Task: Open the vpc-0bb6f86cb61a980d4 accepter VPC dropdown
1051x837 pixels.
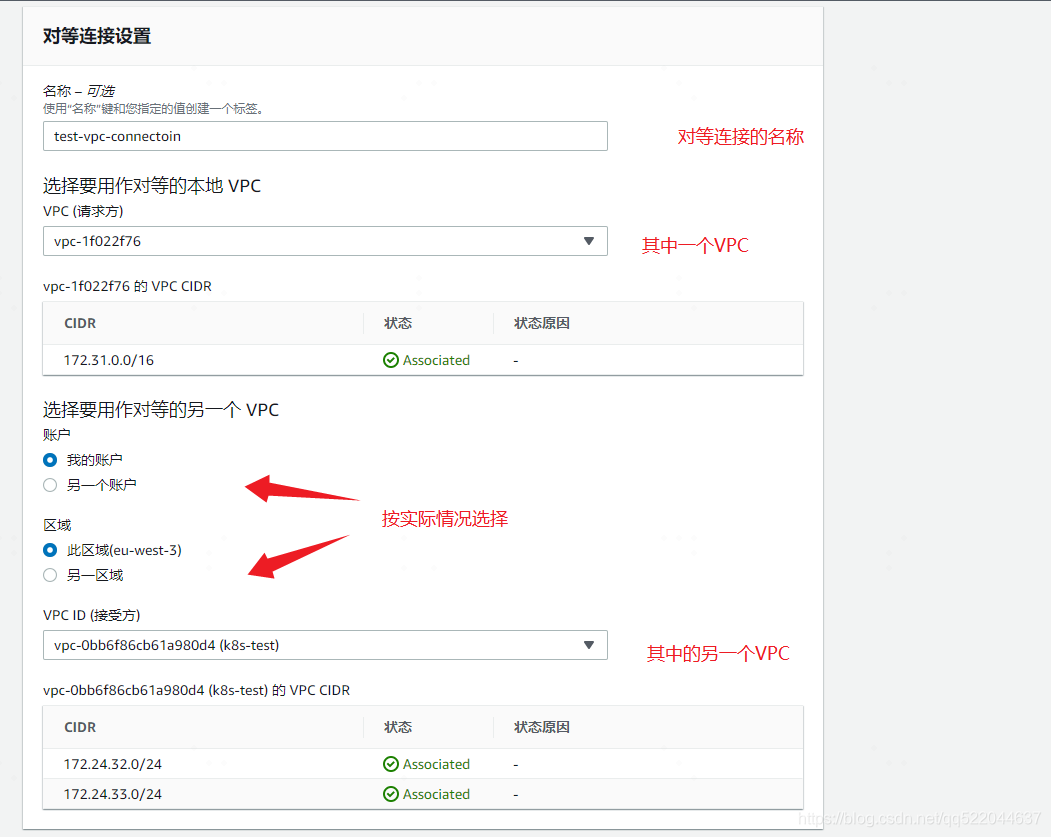Action: 325,645
